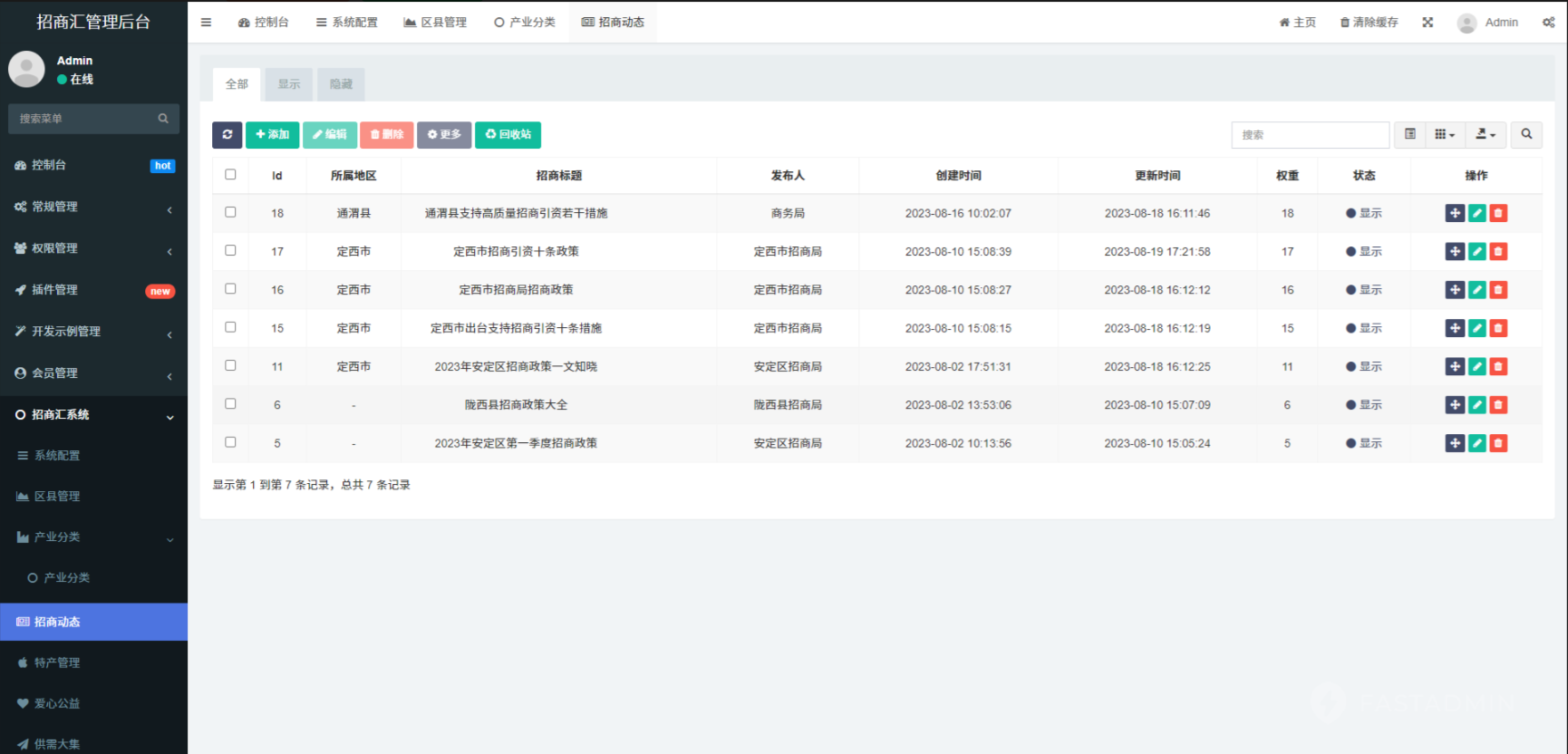Expand the 常规管理 sidebar menu
The width and height of the screenshot is (1568, 754).
tap(93, 207)
